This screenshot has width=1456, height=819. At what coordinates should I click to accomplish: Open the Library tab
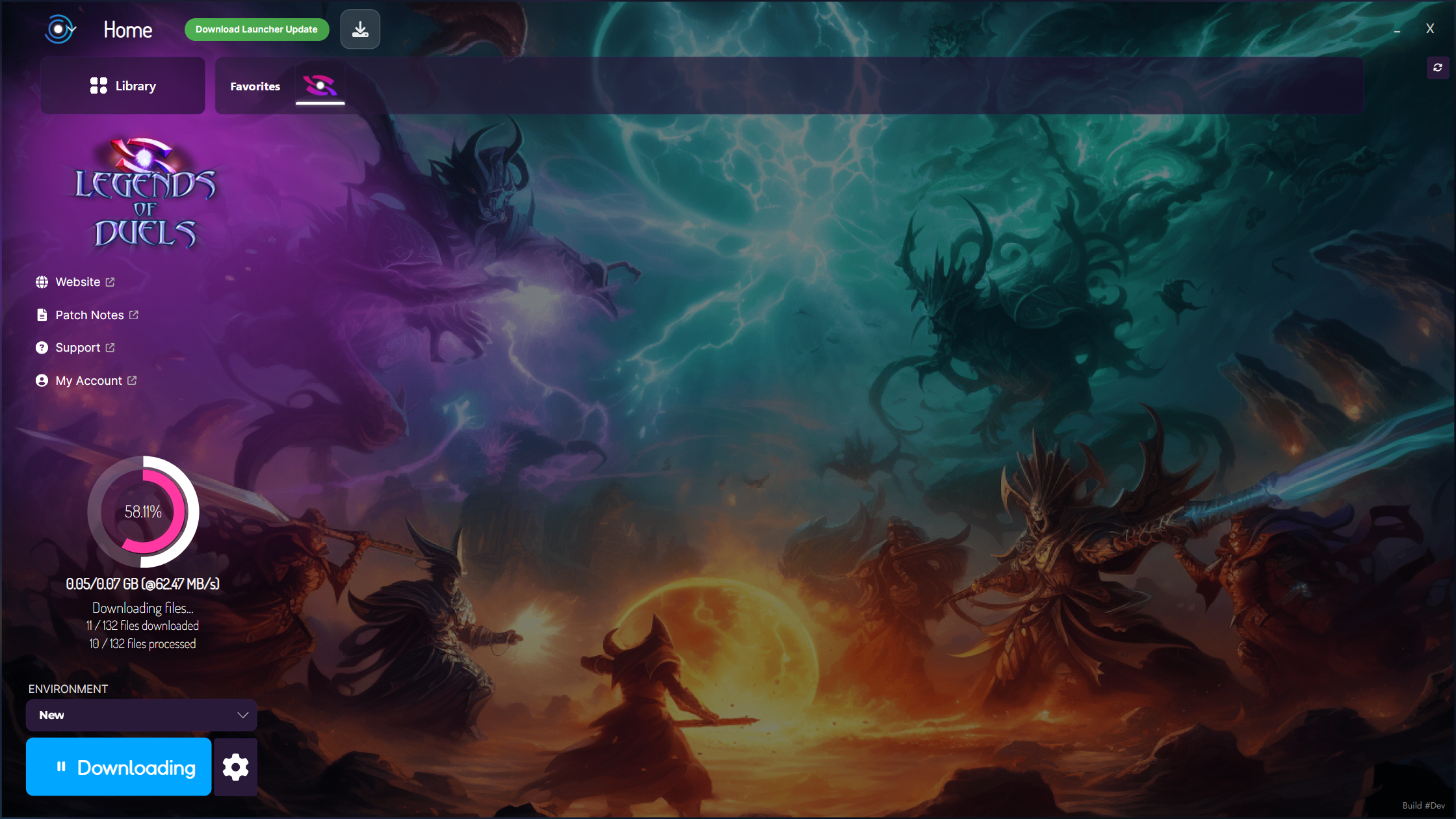tap(123, 86)
